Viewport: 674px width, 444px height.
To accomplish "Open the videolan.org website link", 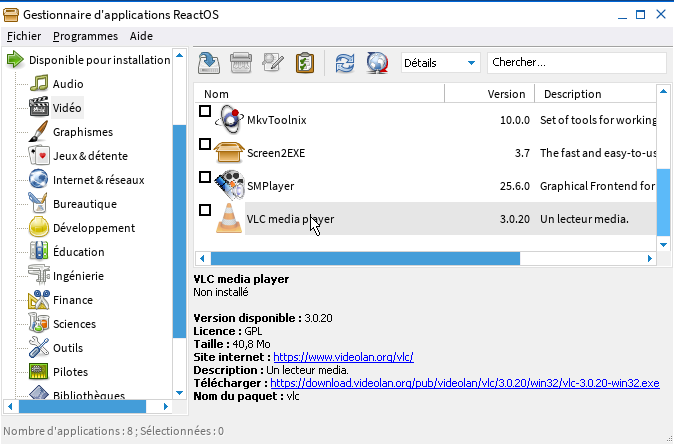I will coord(343,357).
